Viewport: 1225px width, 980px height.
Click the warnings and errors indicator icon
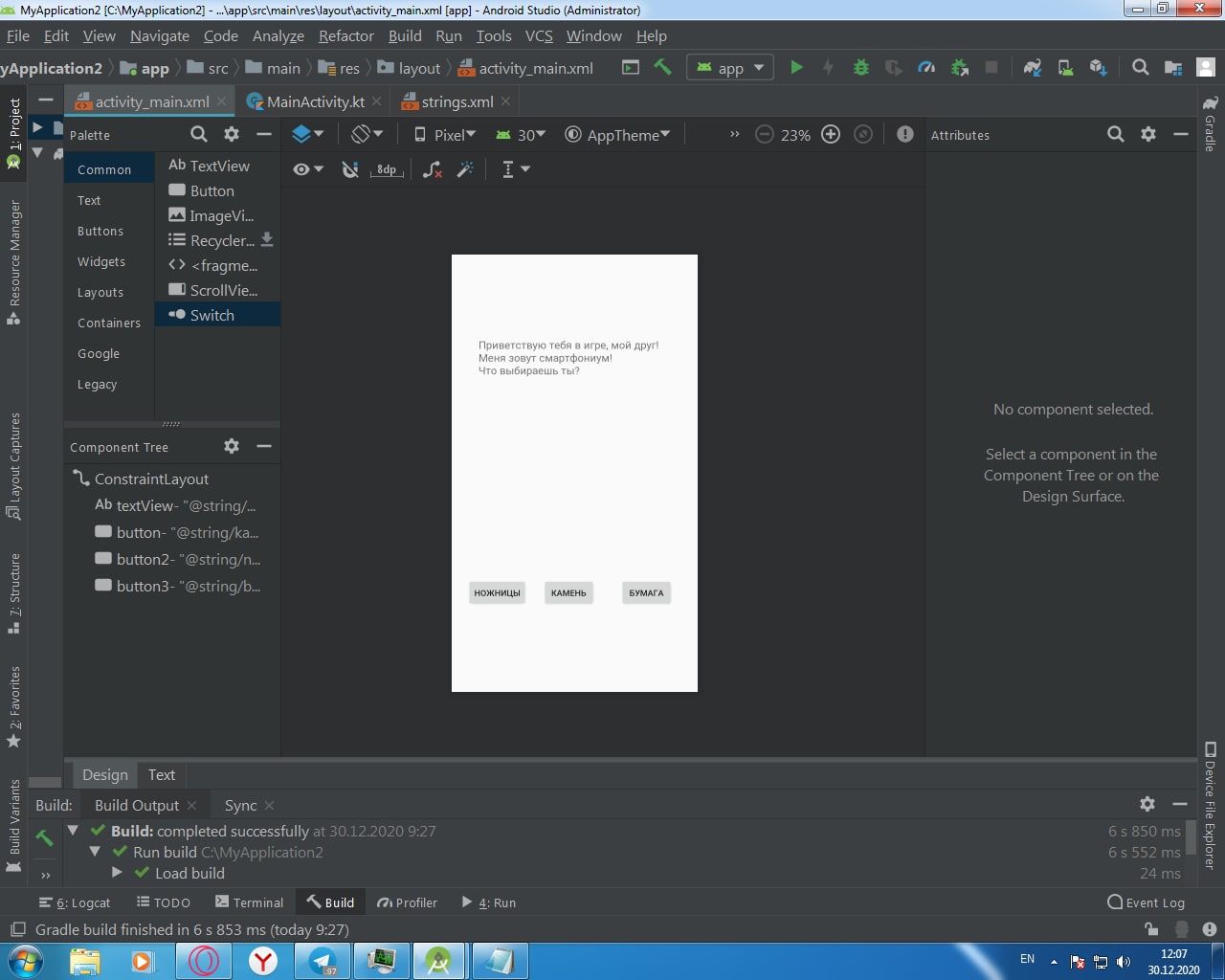(905, 135)
